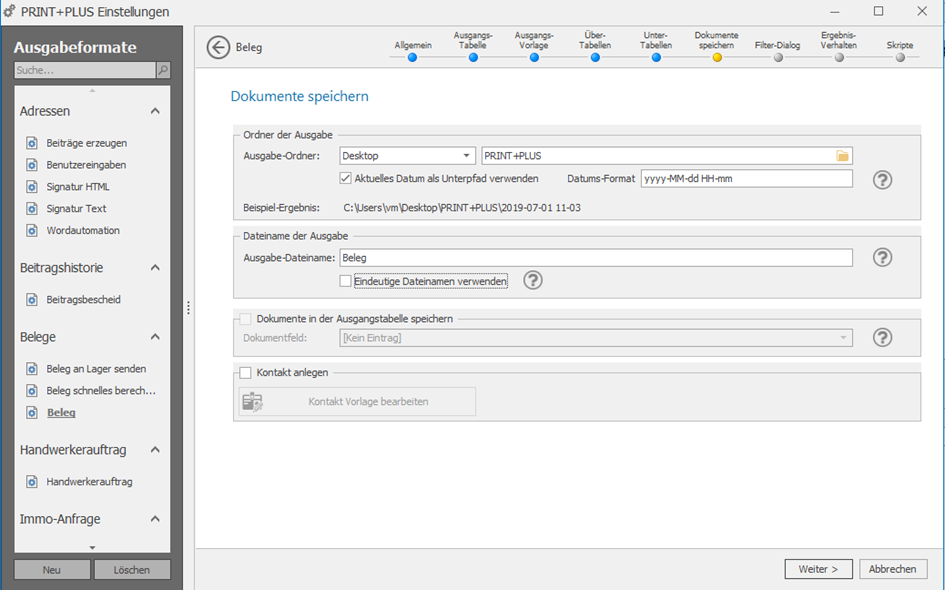945x590 pixels.
Task: Click the Ausgabe-Dateiname input field
Action: pos(596,258)
